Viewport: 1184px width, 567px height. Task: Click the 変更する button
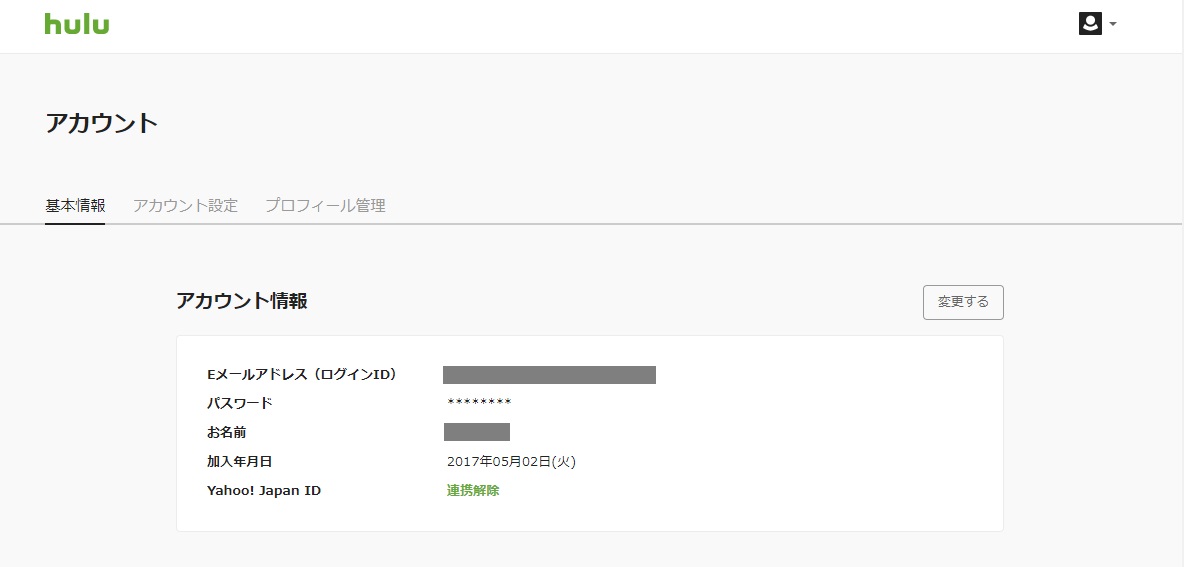pyautogui.click(x=963, y=302)
